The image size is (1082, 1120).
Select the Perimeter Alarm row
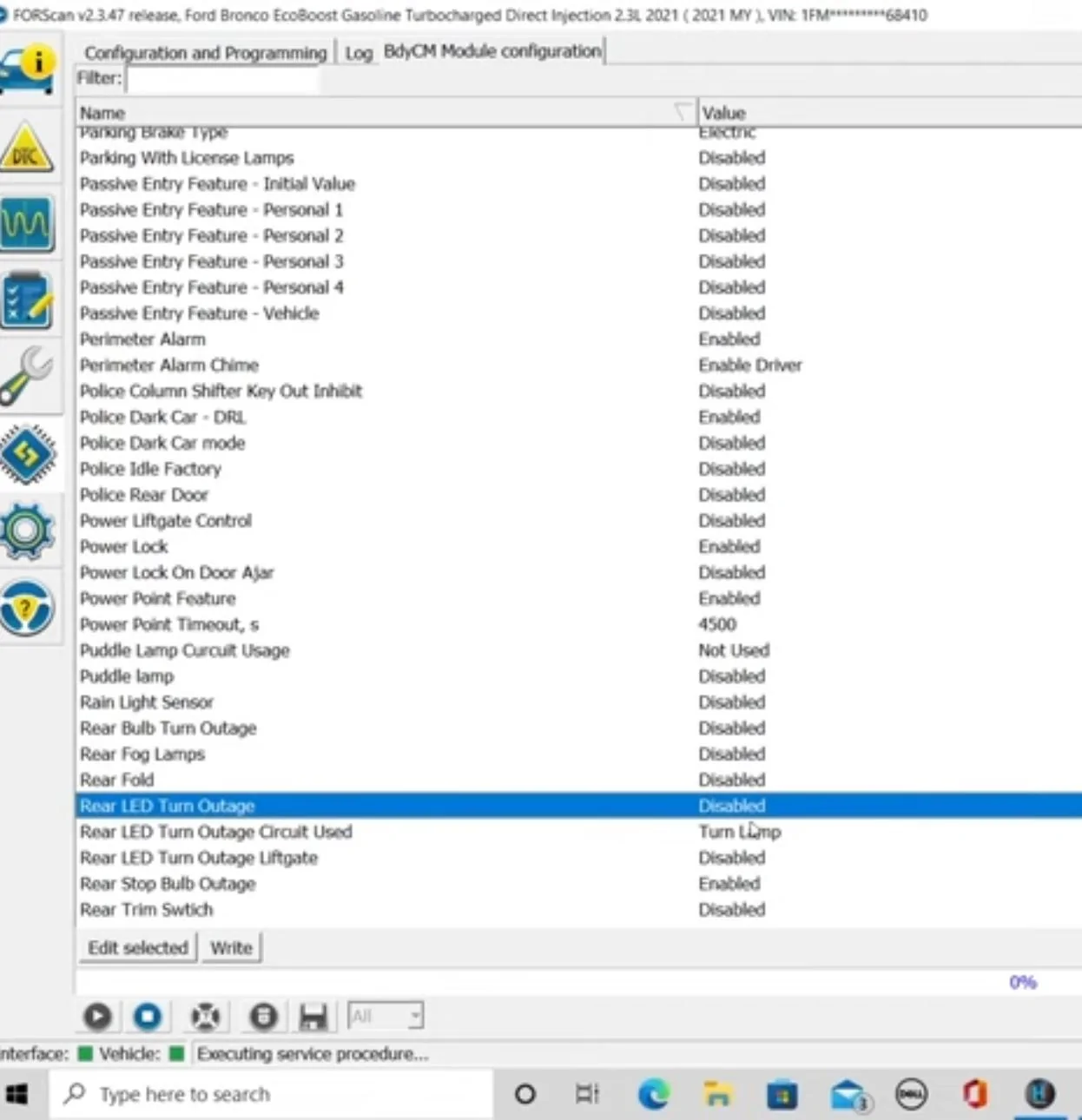(x=579, y=339)
